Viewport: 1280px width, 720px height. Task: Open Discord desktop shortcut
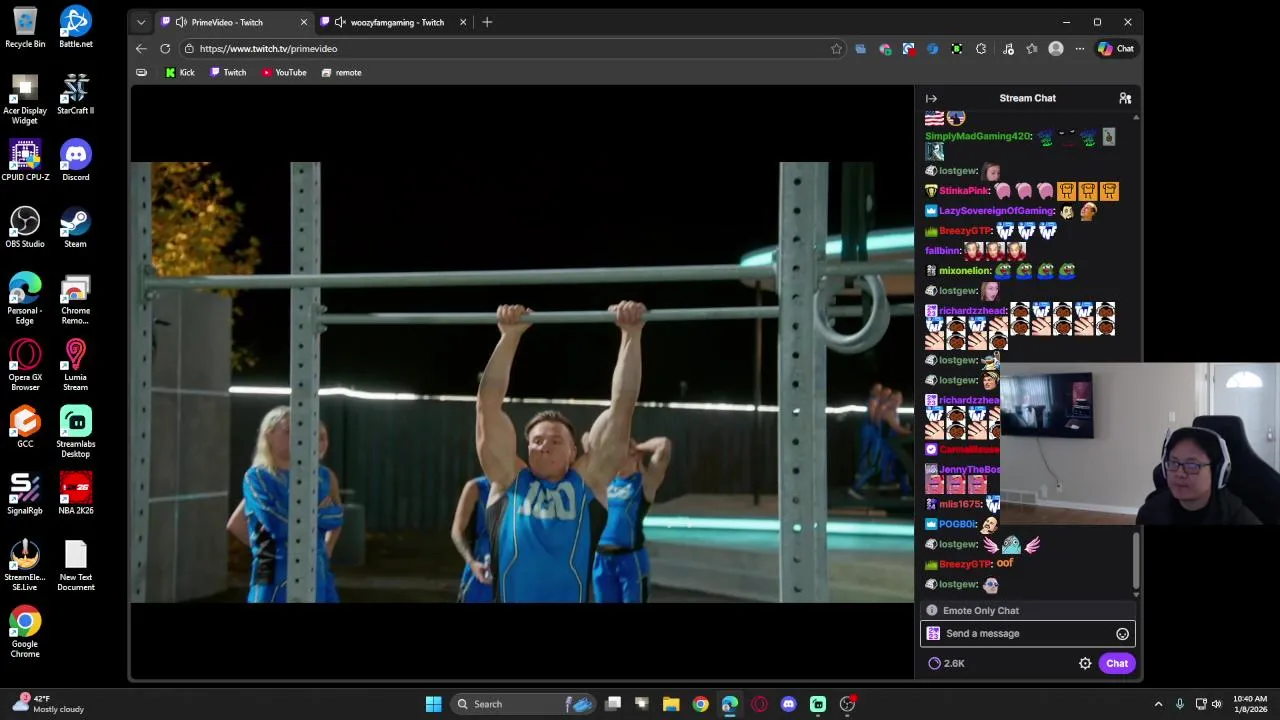[75, 160]
